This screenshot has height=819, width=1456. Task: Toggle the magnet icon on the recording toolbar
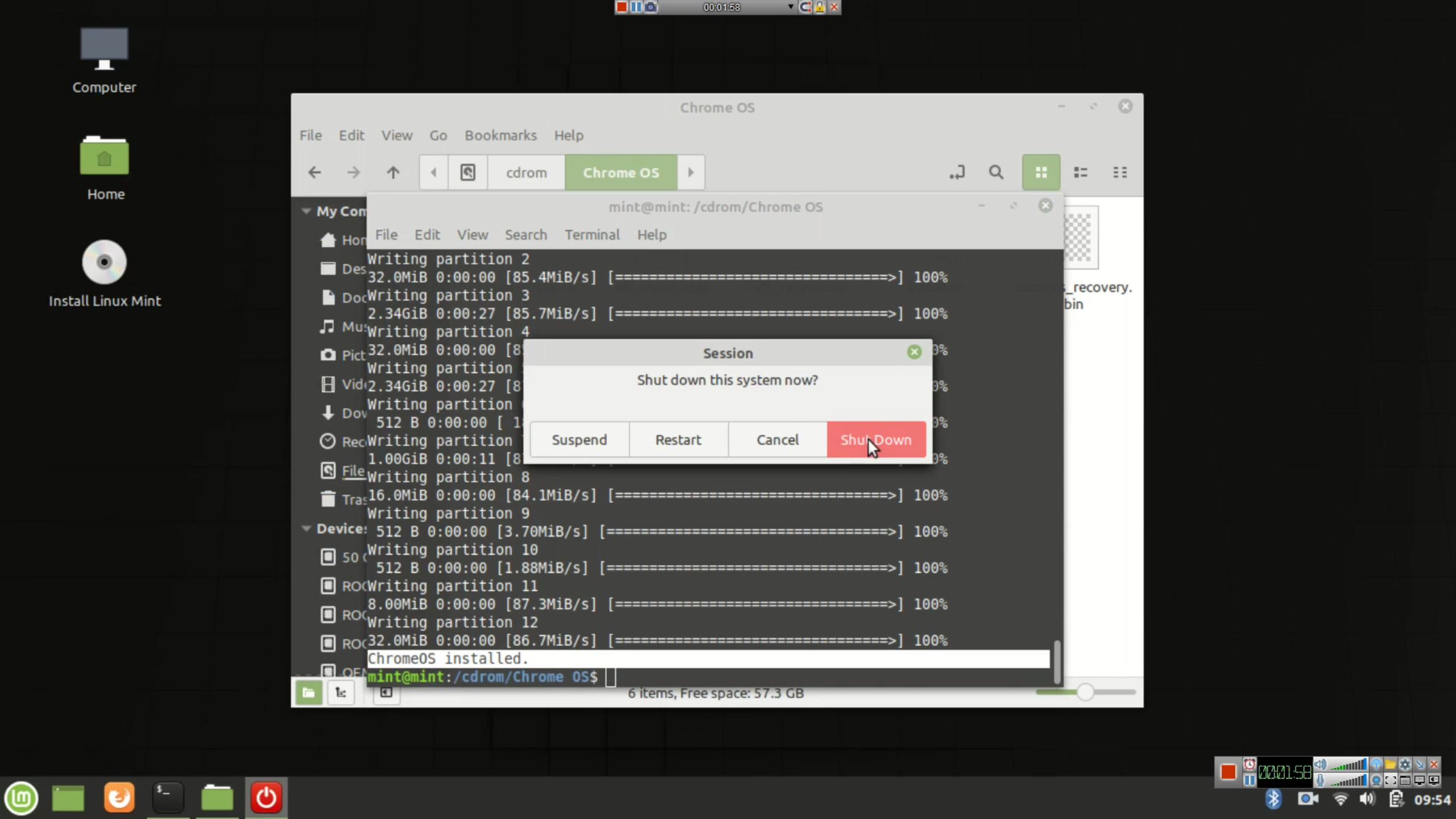pos(806,7)
